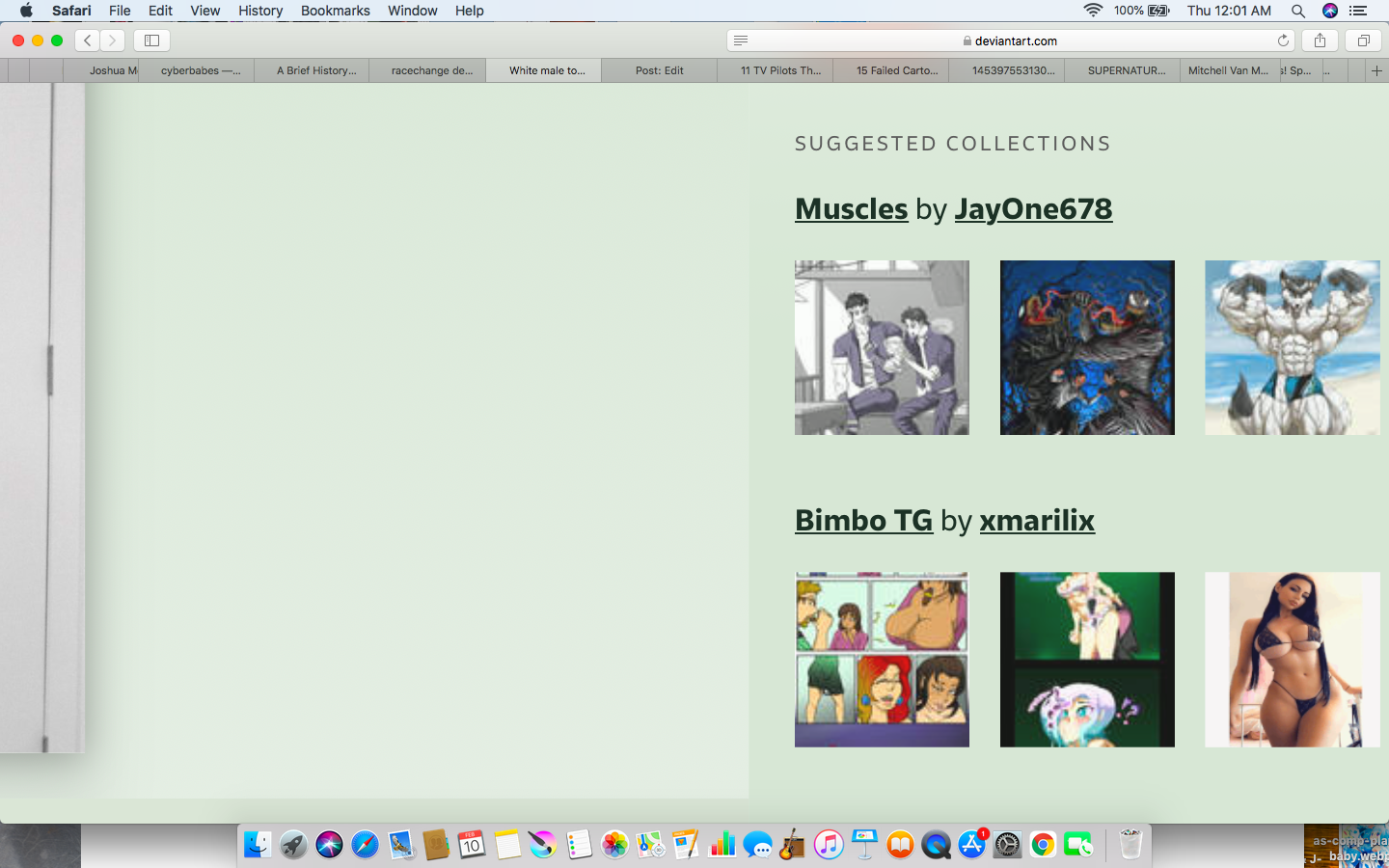Add a new tab with plus button
This screenshot has height=868, width=1389.
coord(1376,70)
